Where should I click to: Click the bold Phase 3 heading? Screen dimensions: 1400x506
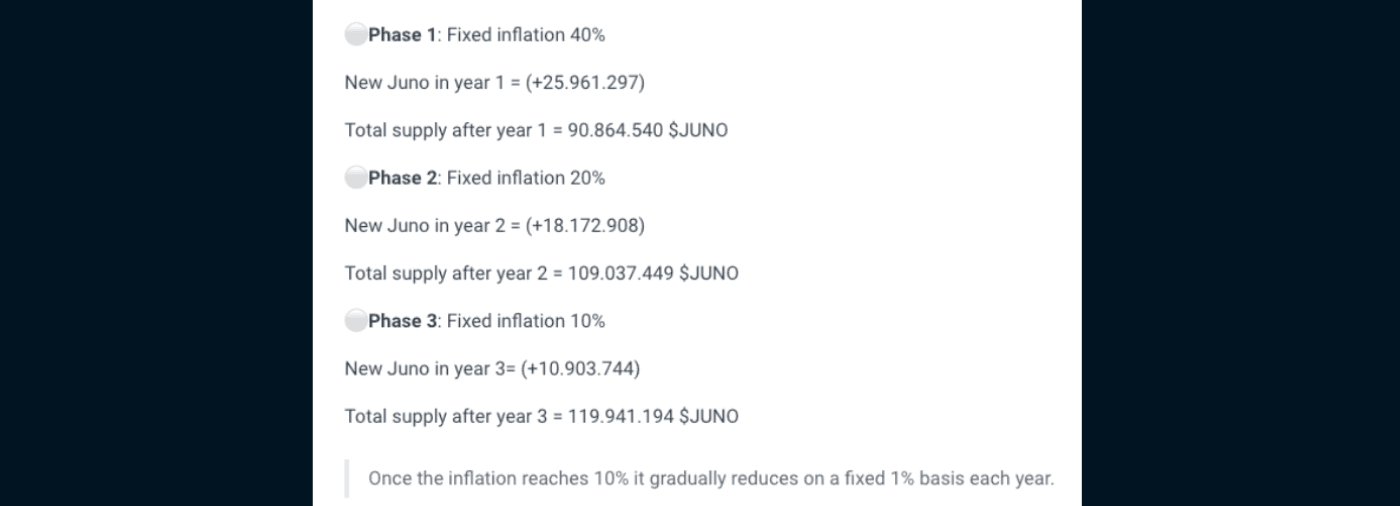click(402, 321)
